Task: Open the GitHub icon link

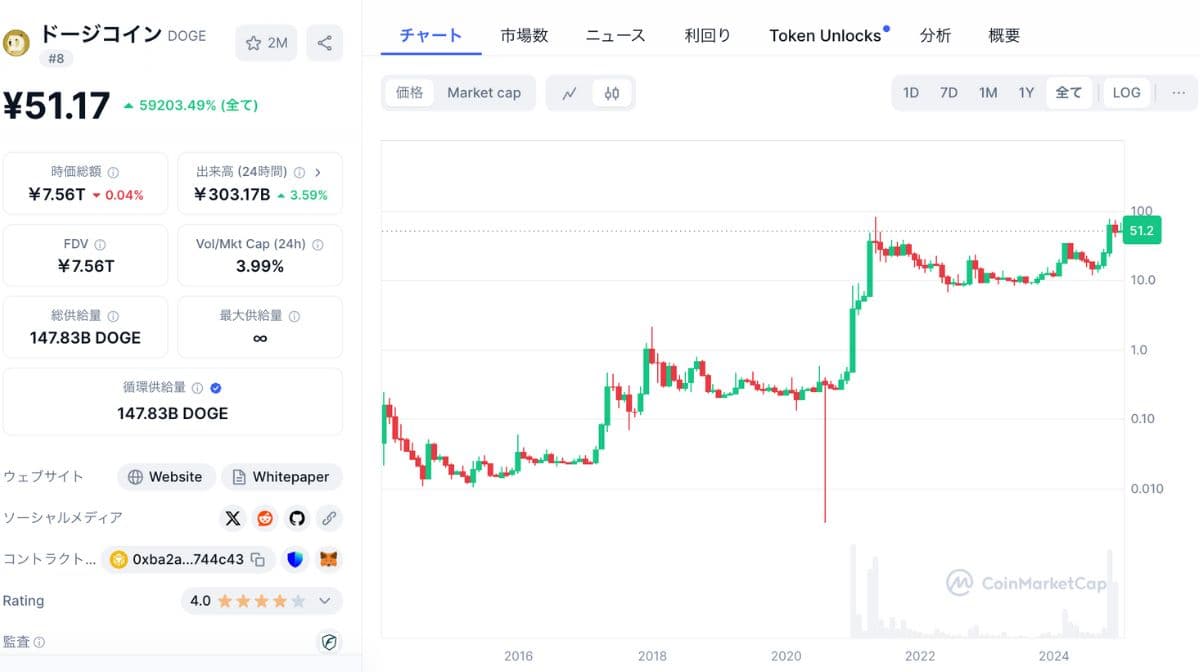Action: point(297,518)
